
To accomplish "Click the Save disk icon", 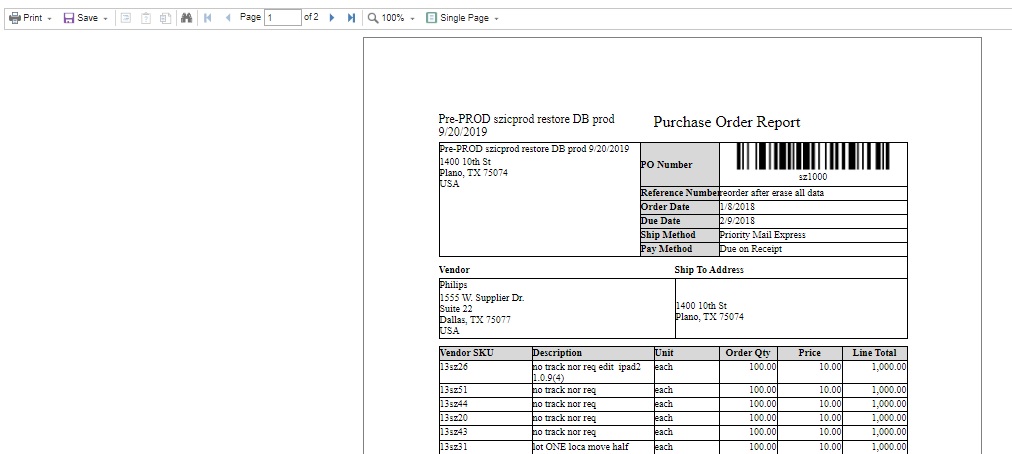I will [68, 18].
